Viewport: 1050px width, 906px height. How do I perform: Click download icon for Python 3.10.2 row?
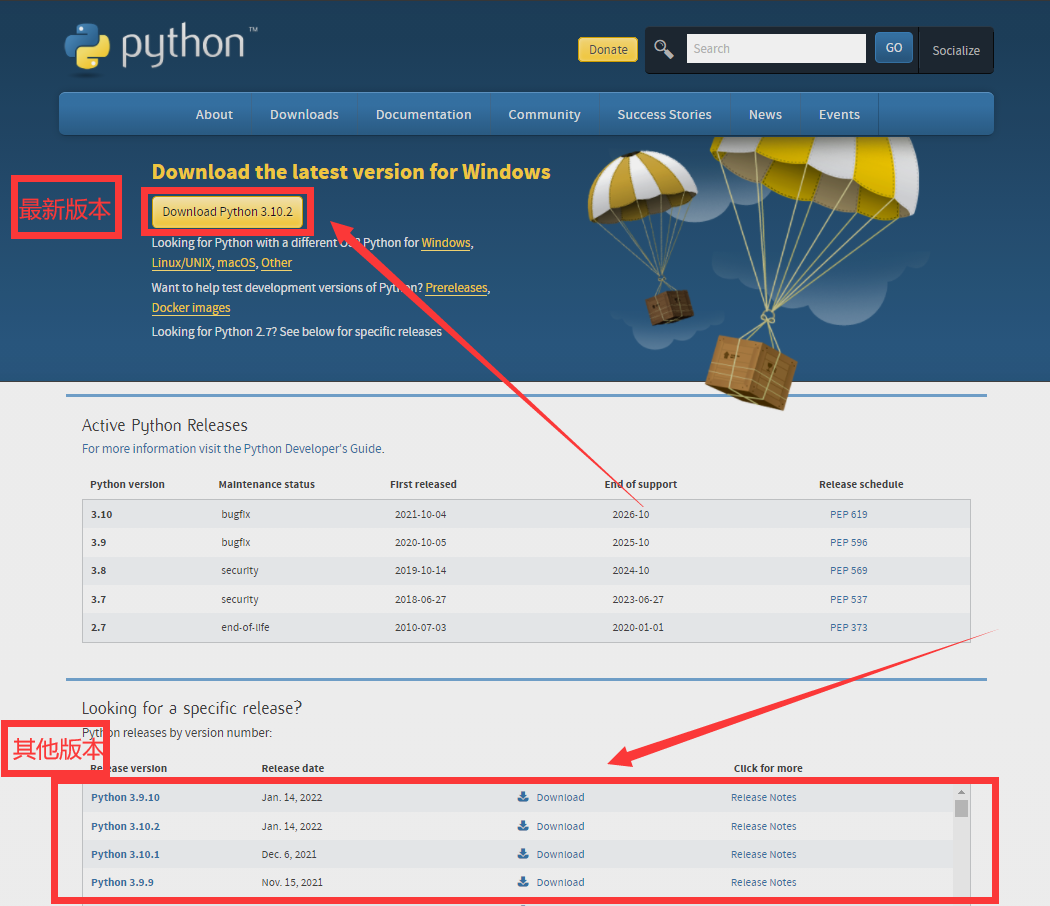point(523,826)
